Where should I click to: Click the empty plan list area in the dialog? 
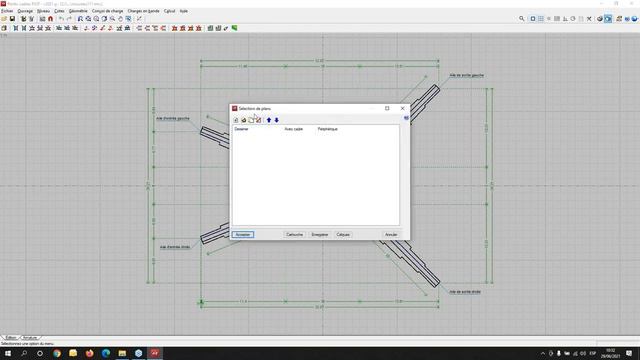click(x=316, y=178)
